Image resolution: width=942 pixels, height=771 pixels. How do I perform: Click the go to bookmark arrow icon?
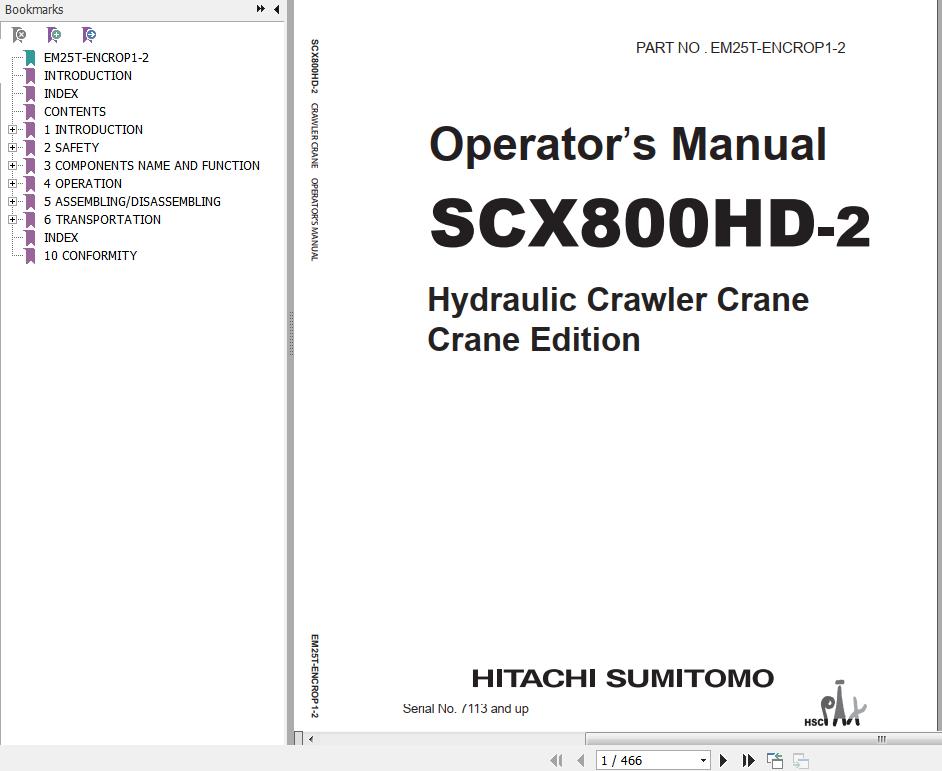[89, 35]
